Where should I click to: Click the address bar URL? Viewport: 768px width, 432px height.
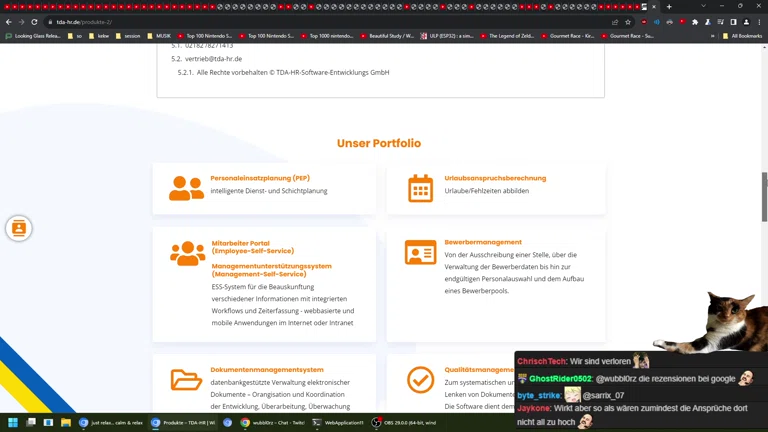[x=84, y=22]
